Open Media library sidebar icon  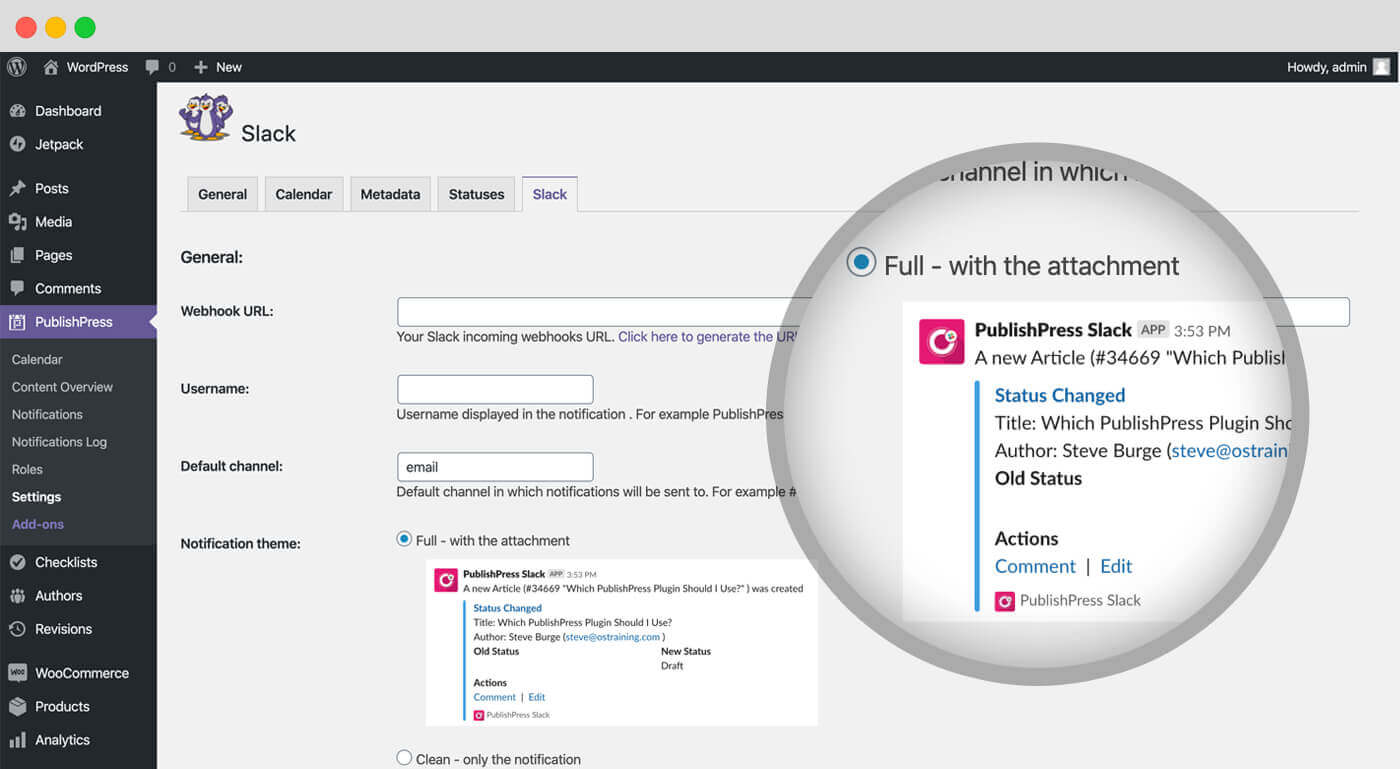coord(17,222)
